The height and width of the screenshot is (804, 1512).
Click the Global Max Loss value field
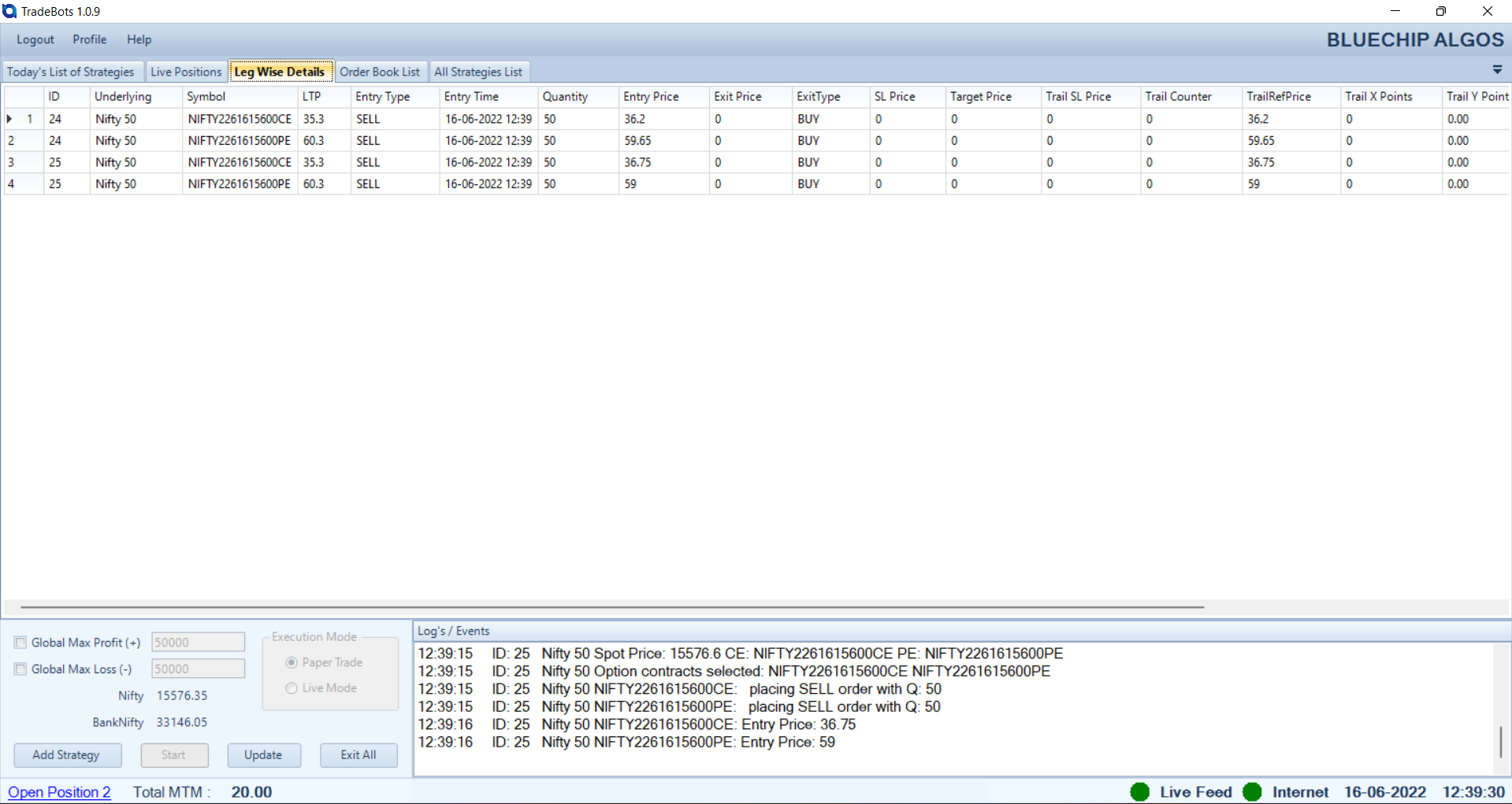[198, 669]
